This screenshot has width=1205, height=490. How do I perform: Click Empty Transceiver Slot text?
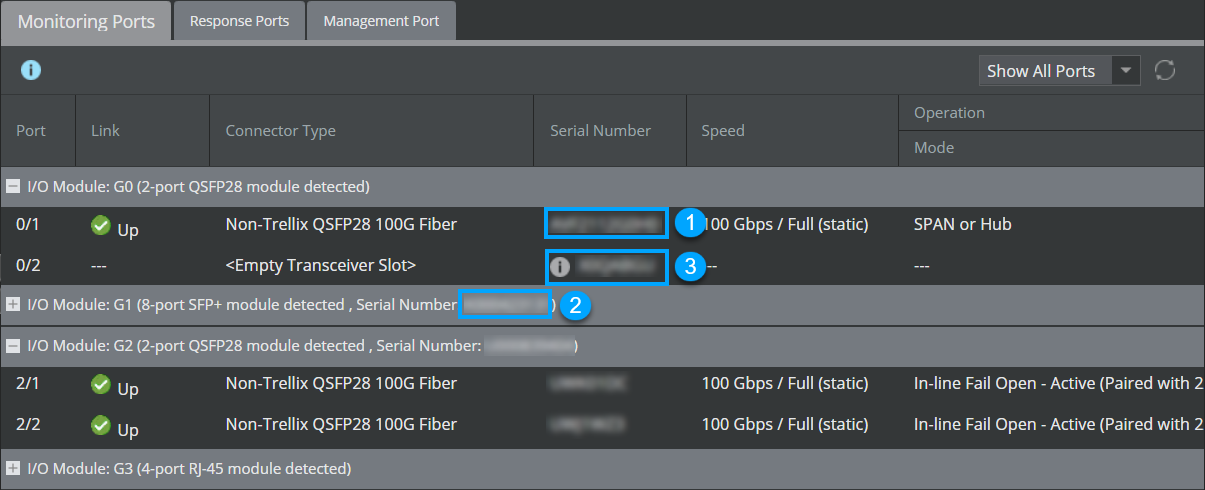tap(321, 265)
